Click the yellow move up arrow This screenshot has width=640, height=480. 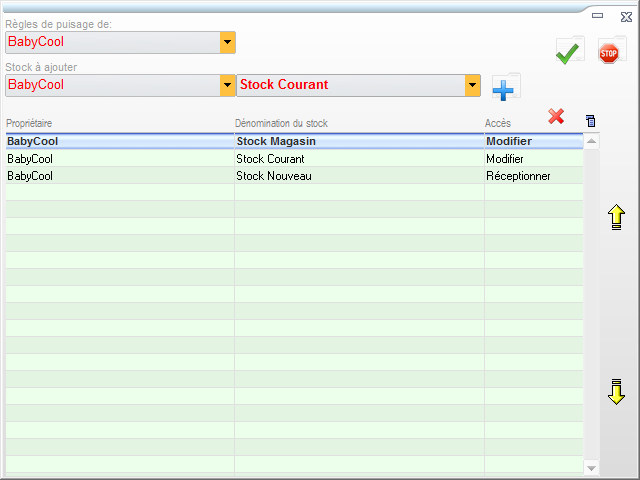[616, 217]
